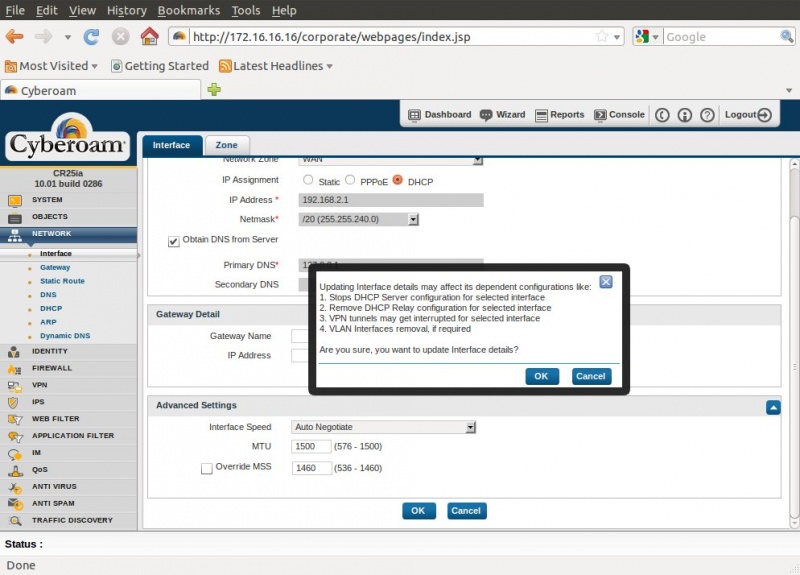Click the search magnifier icon in Google box
Screen dimensions: 800x575
(x=786, y=36)
